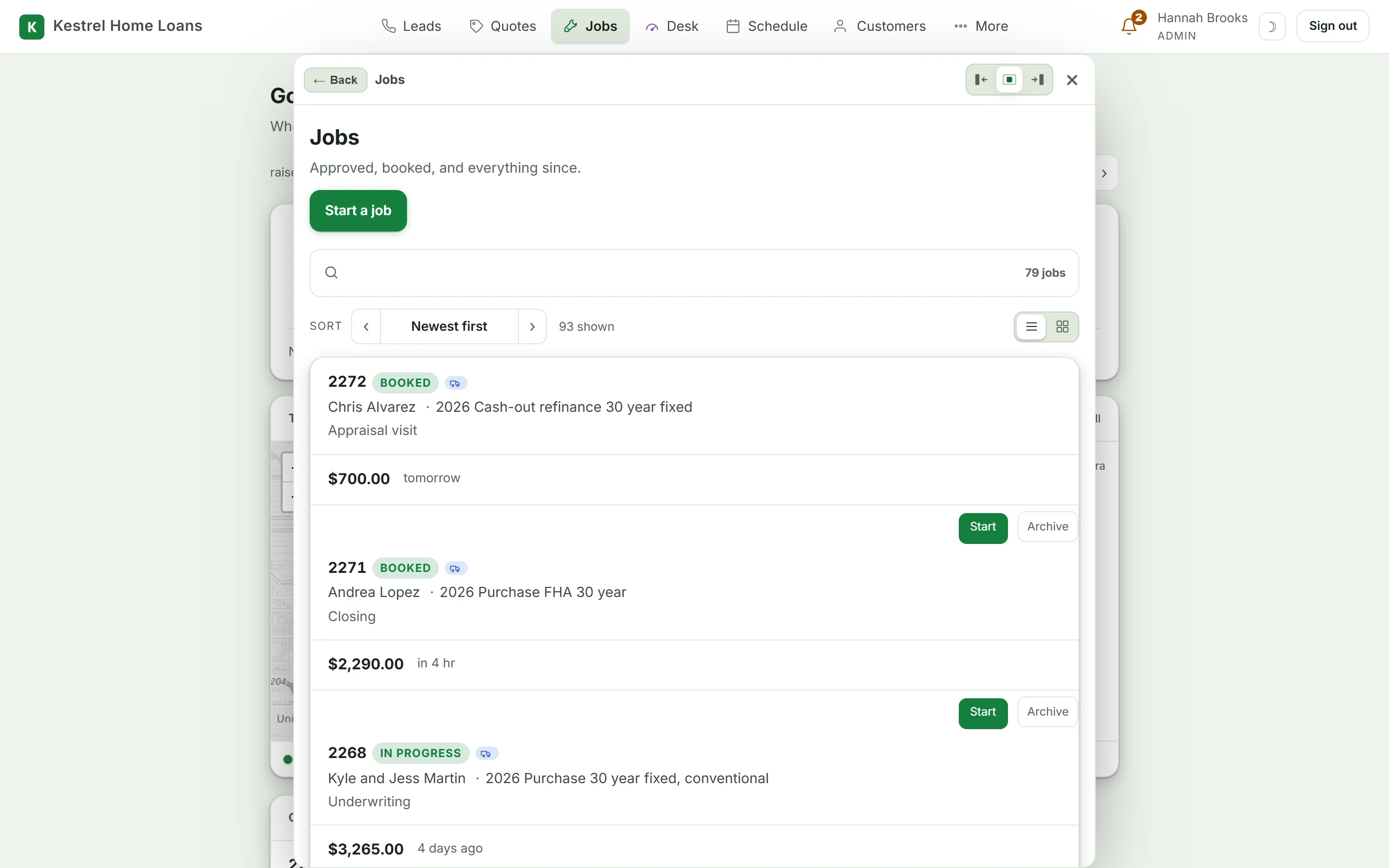Select previous sort option
Viewport: 1389px width, 868px height.
(x=366, y=326)
